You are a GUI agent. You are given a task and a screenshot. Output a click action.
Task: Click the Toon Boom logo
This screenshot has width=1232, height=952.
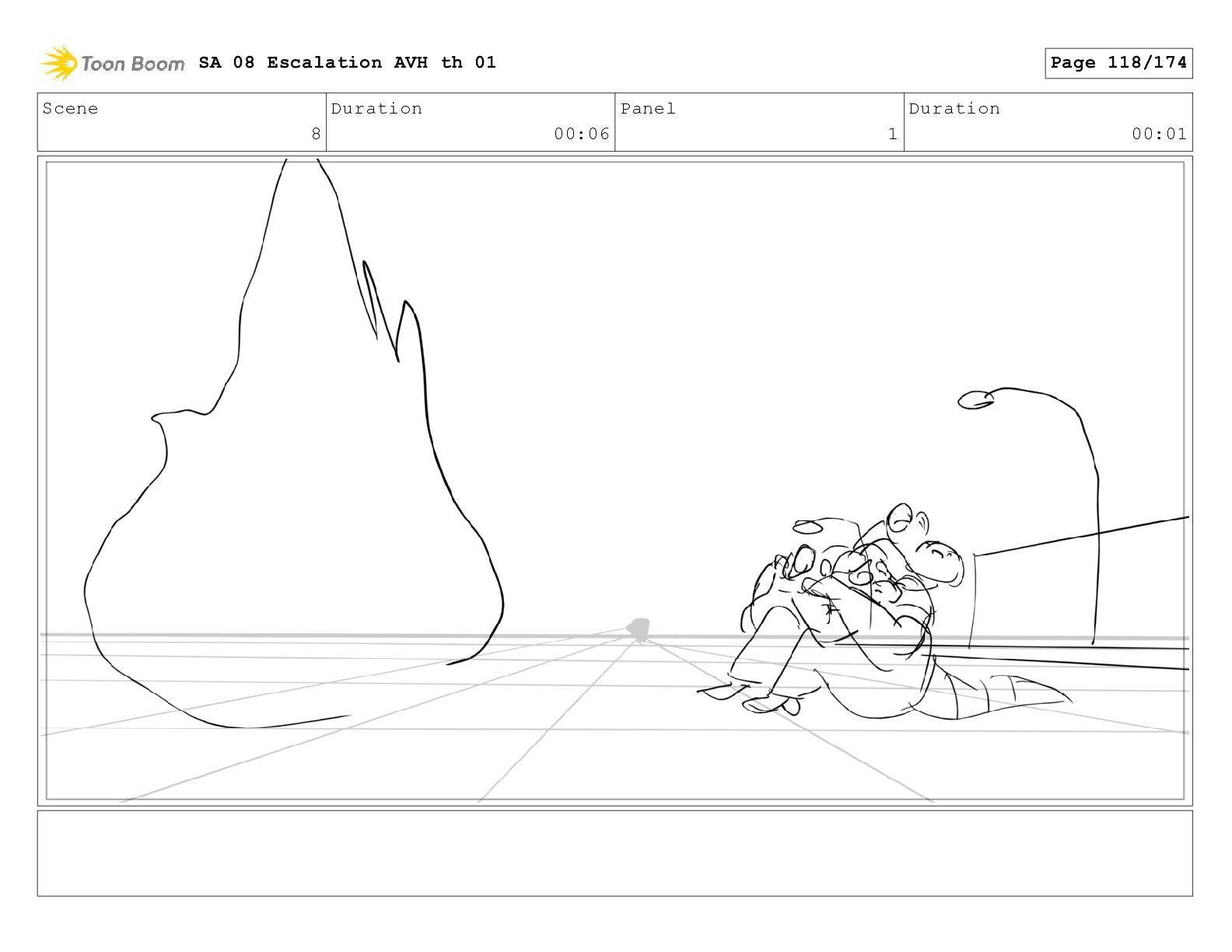coord(113,63)
